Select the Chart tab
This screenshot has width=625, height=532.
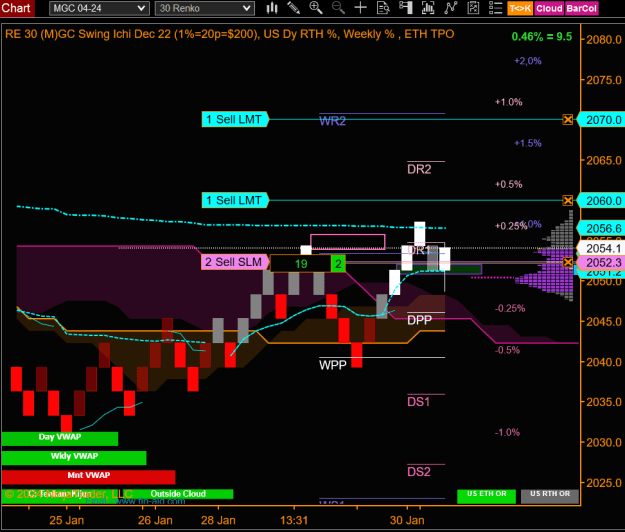pyautogui.click(x=16, y=8)
